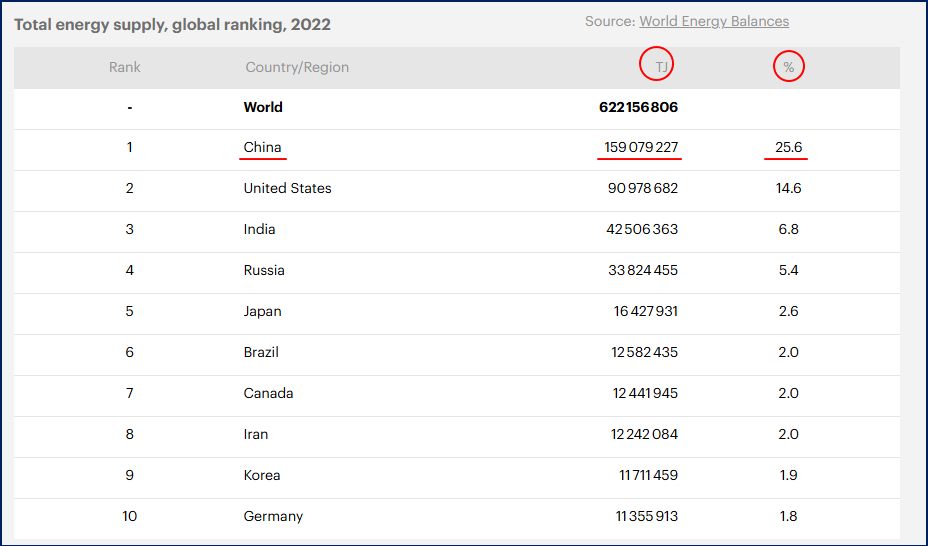Click the World total value 622156806
Viewport: 928px width, 546px height.
click(x=638, y=107)
